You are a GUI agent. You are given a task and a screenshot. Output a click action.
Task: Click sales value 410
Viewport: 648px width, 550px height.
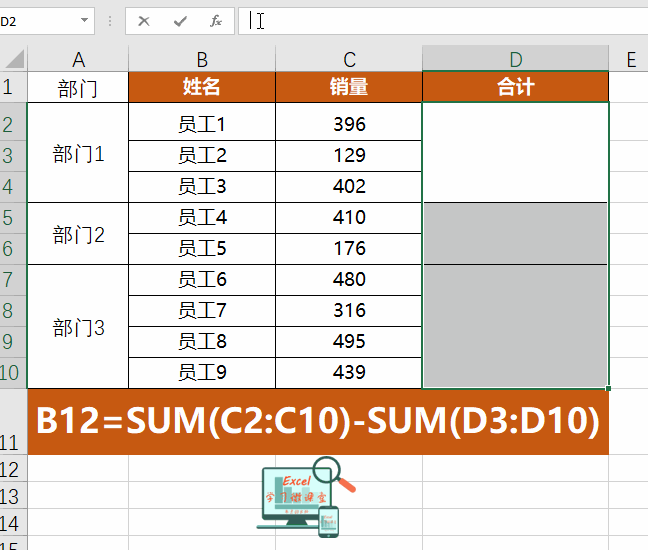coord(349,218)
